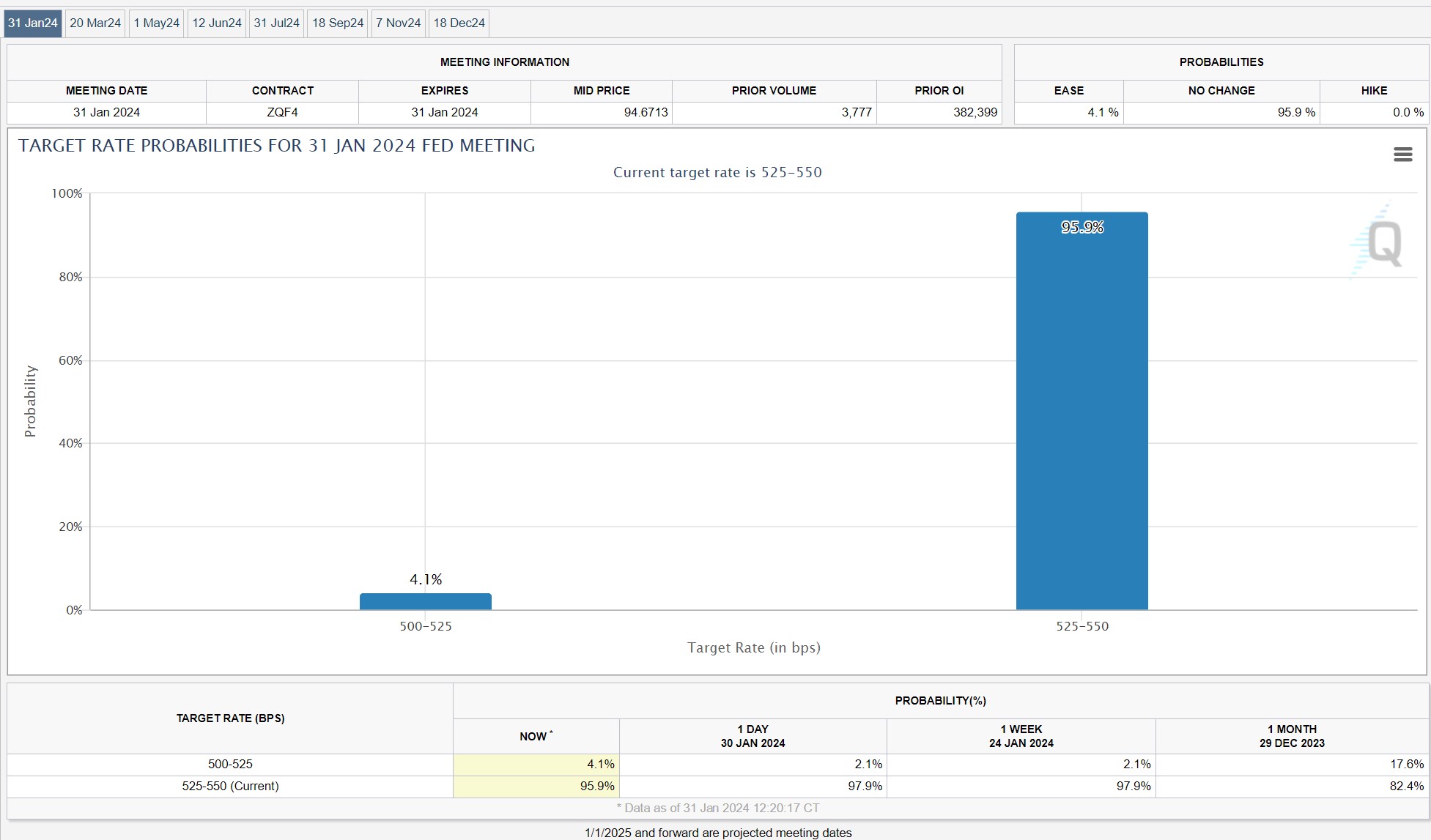This screenshot has width=1431, height=840.
Task: Click the 95.9% bar for 525-550
Action: point(1081,410)
